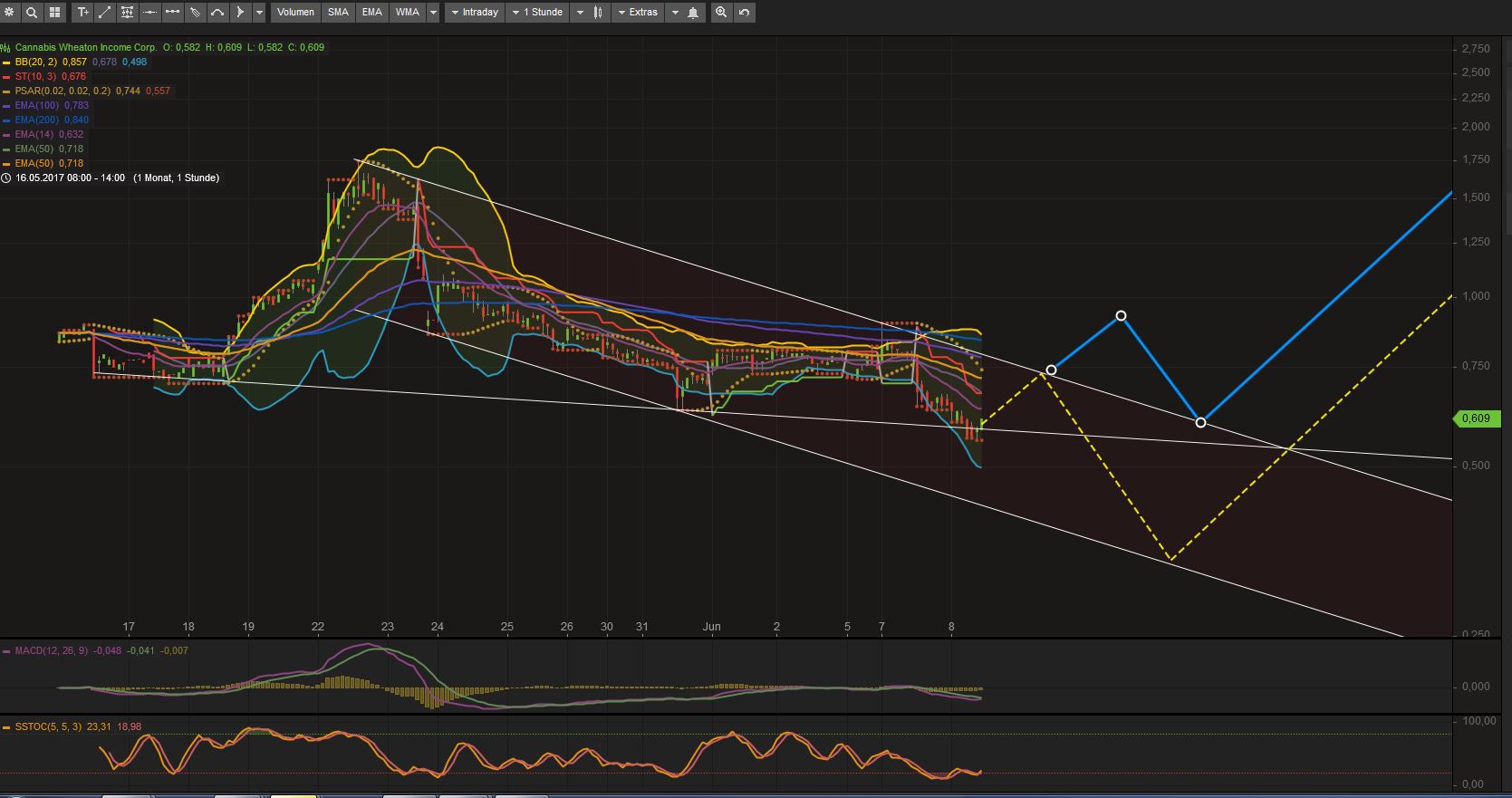Viewport: 1512px width, 798px height.
Task: Toggle the Volumen indicator
Action: click(295, 13)
